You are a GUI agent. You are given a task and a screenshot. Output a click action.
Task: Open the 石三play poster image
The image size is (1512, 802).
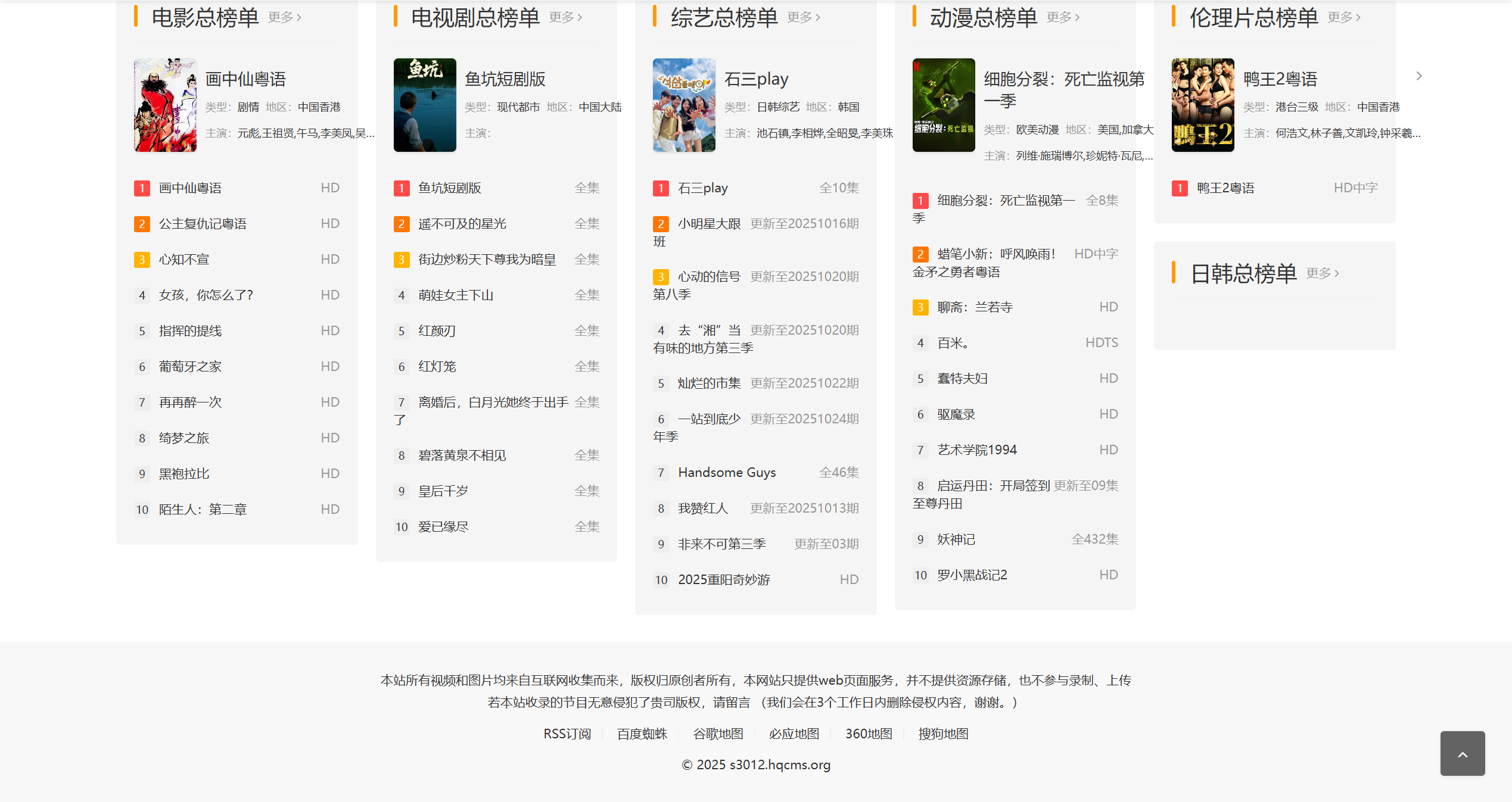(x=684, y=105)
